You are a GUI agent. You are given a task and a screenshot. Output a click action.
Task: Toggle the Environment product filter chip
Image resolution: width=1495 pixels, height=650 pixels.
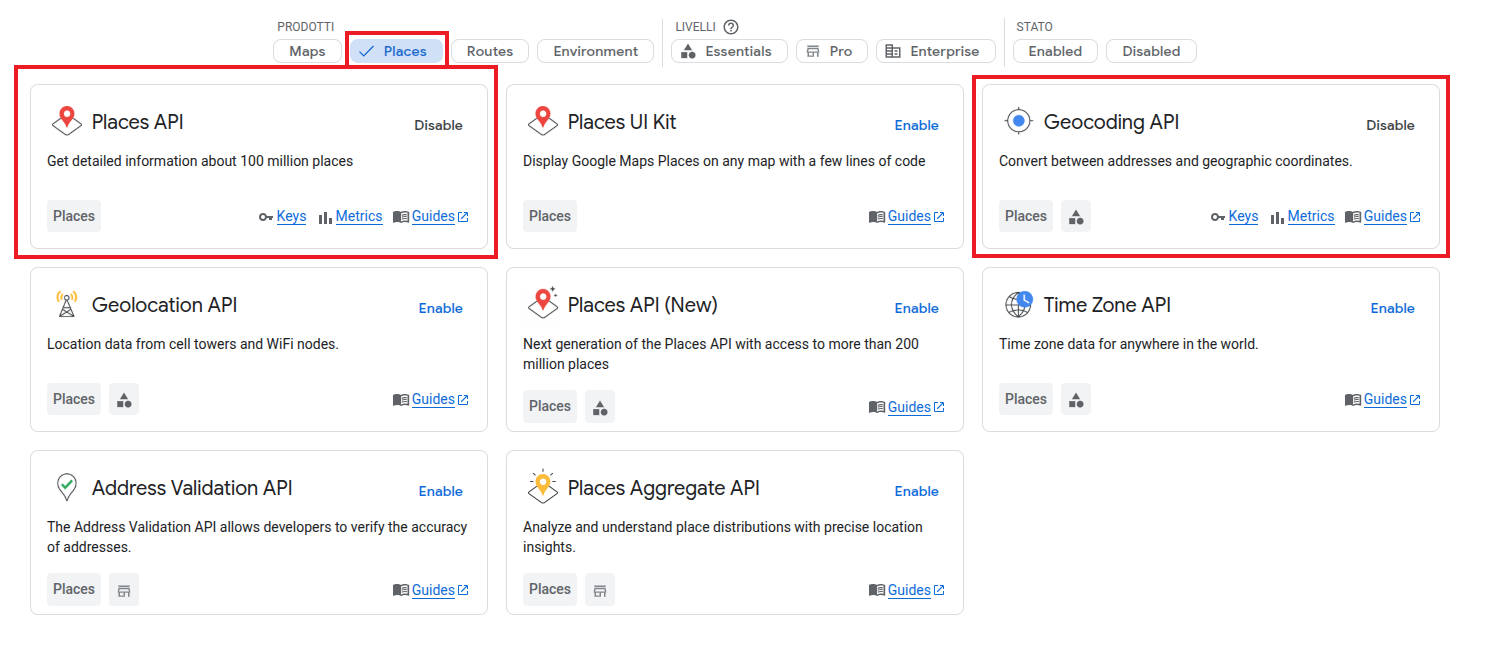(596, 51)
